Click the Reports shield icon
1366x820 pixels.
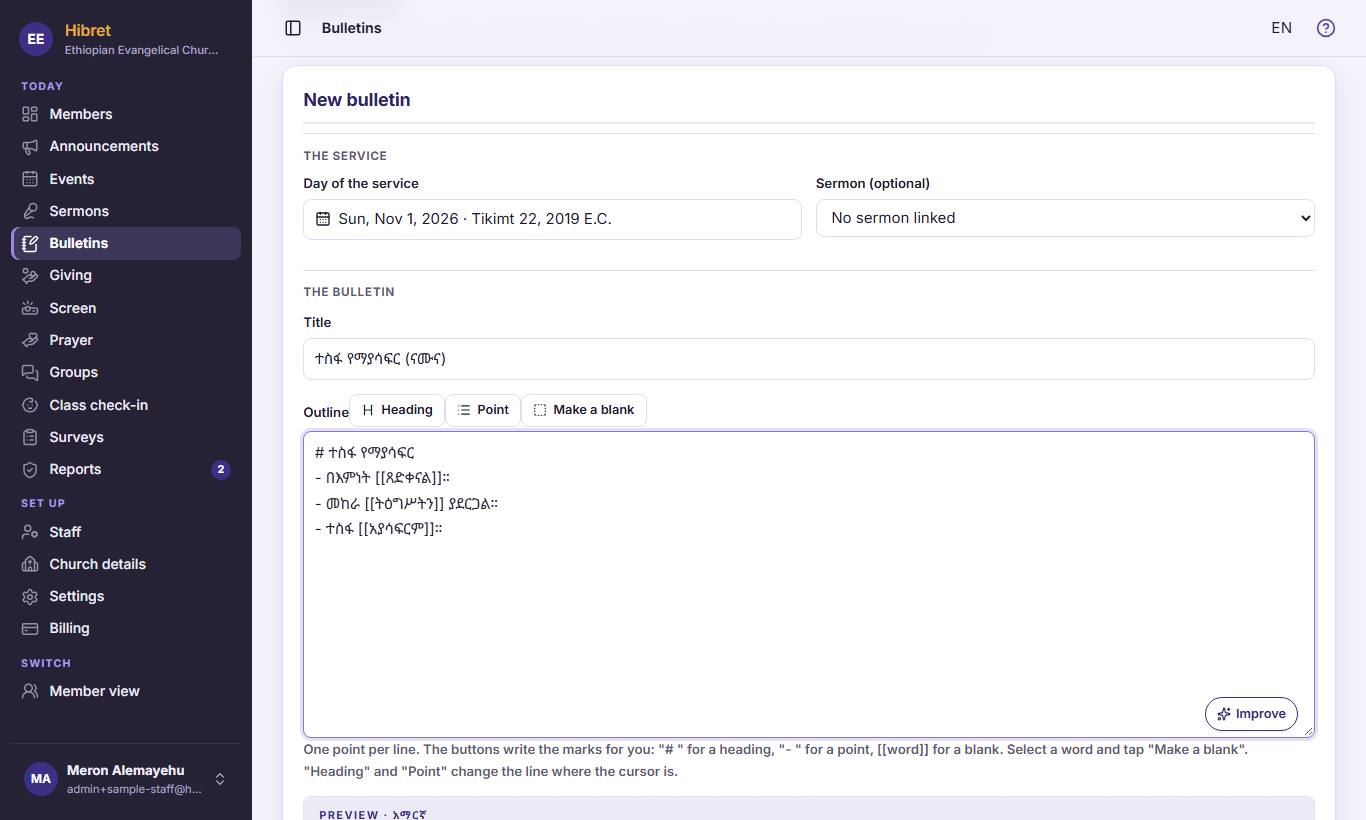pyautogui.click(x=30, y=469)
